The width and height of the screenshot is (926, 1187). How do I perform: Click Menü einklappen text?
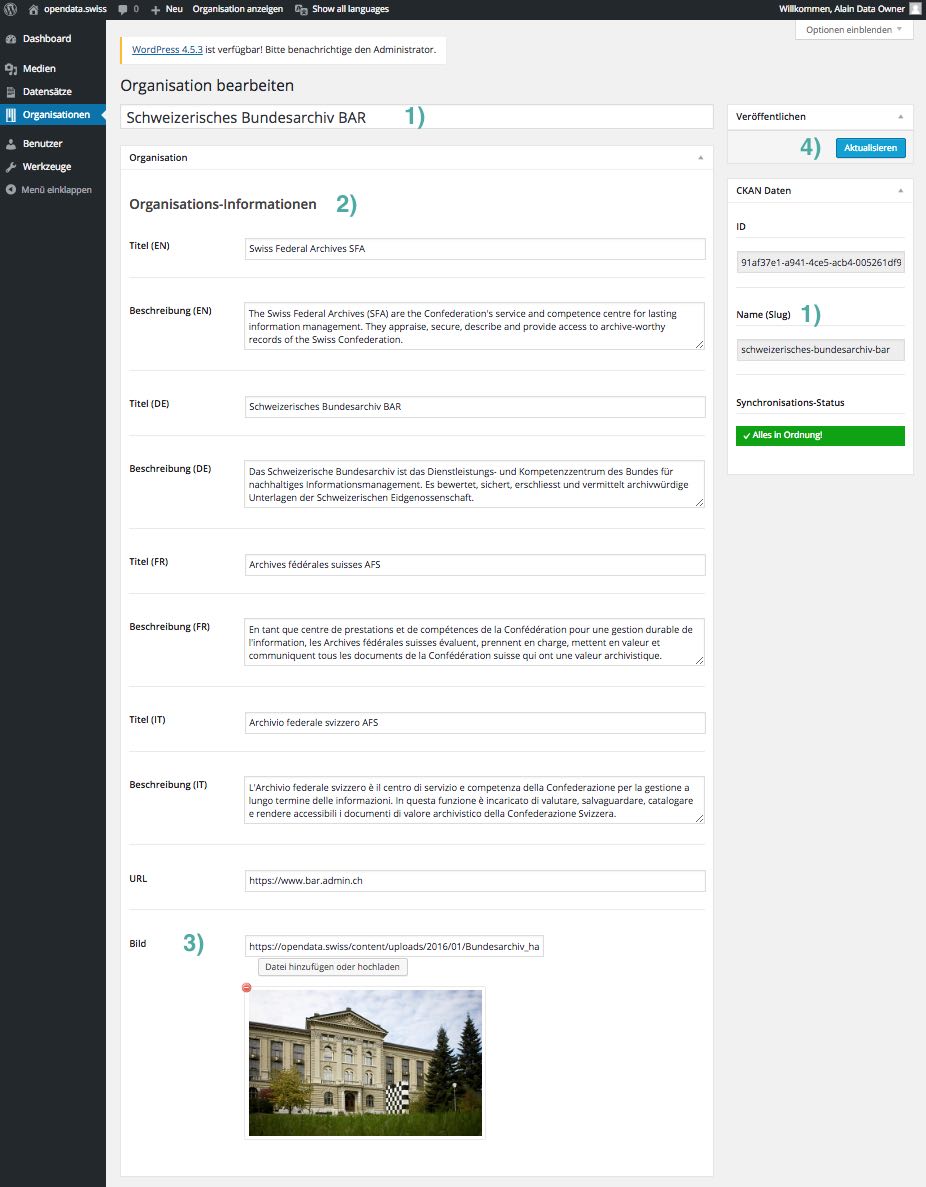57,190
